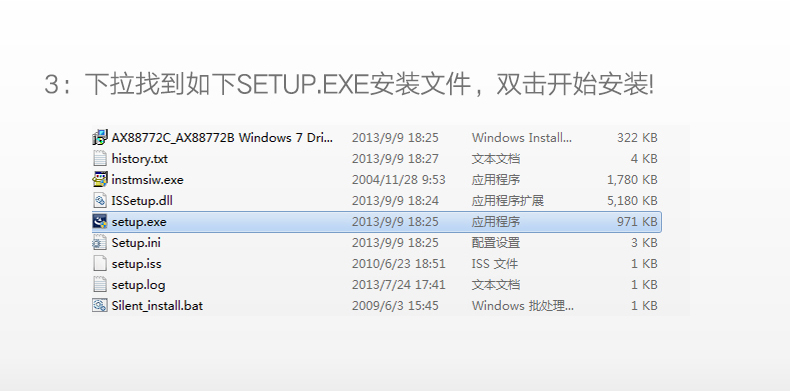Select the 2004/11/28 9:53 date entry
This screenshot has width=790, height=391.
399,180
